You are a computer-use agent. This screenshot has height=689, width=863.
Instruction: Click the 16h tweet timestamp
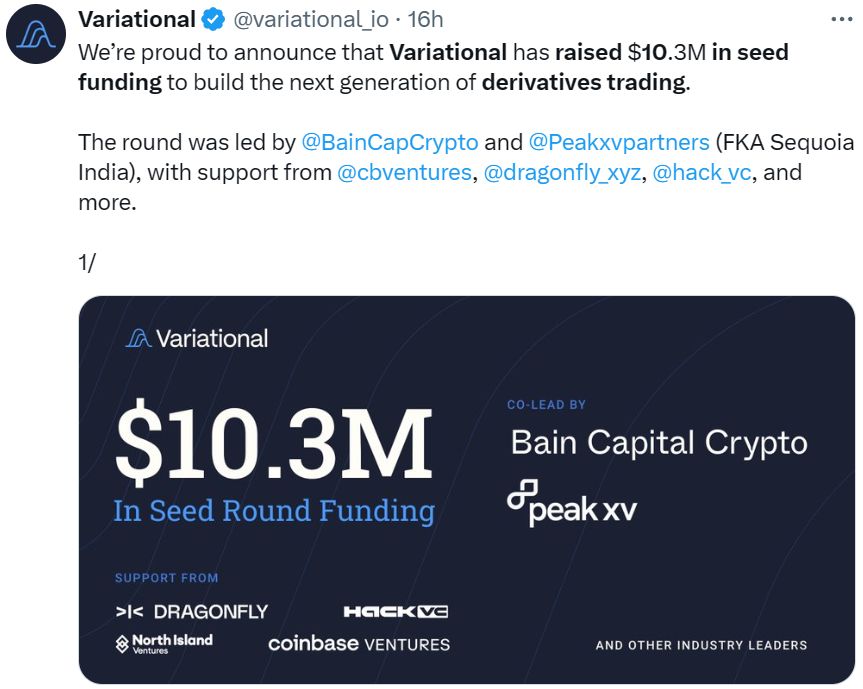pyautogui.click(x=426, y=19)
